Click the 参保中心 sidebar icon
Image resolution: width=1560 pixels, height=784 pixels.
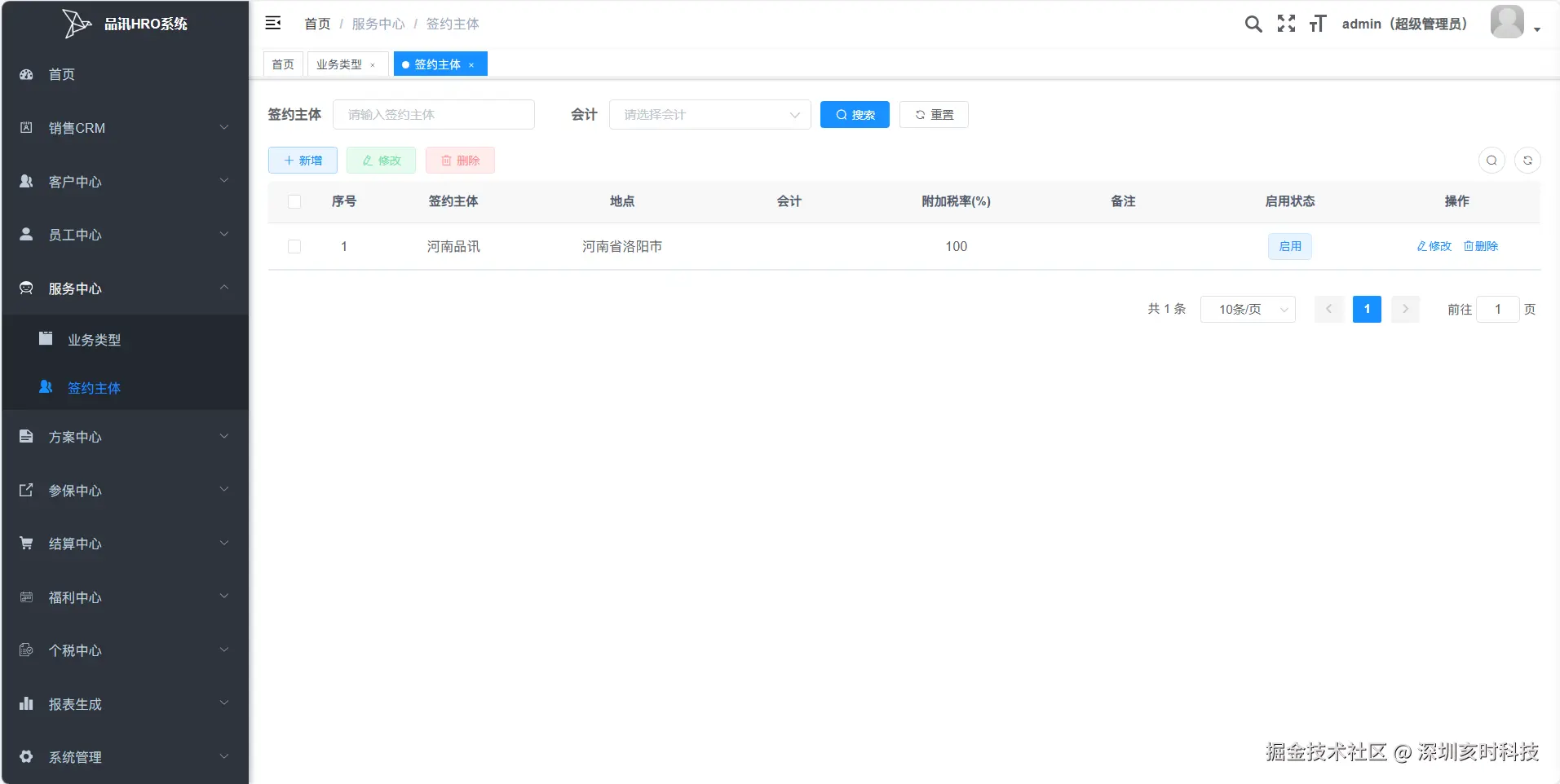click(26, 490)
